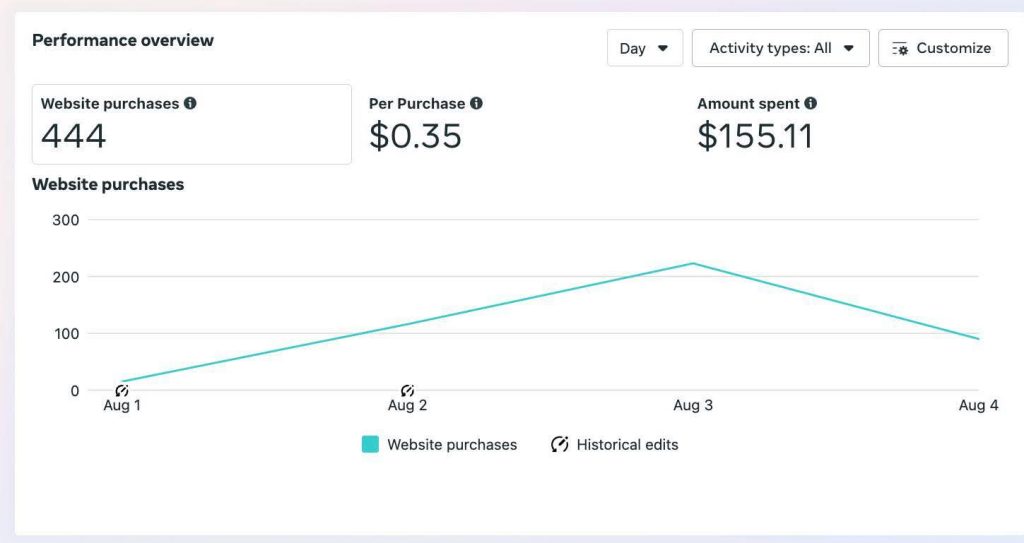Select the Per Purchase $0.35 metric
Image resolution: width=1024 pixels, height=543 pixels.
tap(425, 124)
